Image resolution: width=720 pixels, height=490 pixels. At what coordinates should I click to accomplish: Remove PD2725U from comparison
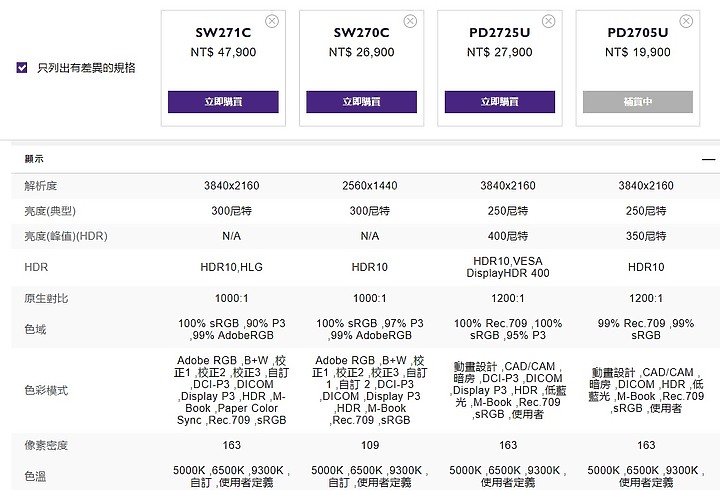548,21
